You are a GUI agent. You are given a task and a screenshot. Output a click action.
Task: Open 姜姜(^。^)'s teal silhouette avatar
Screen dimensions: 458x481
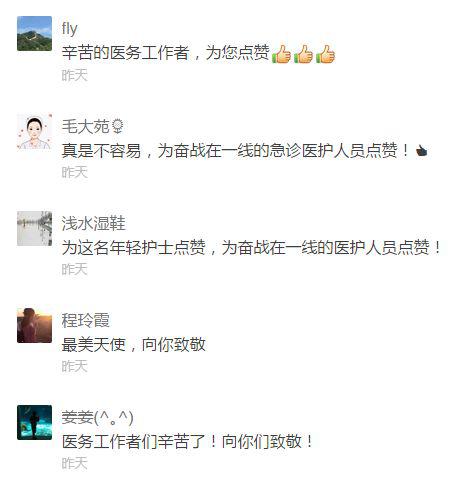click(34, 422)
